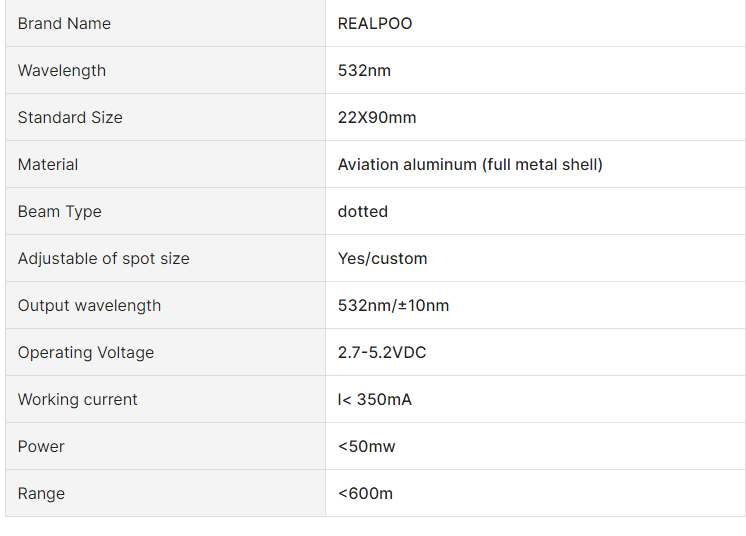Select the Aviation aluminum material value
The width and height of the screenshot is (746, 536).
470,165
